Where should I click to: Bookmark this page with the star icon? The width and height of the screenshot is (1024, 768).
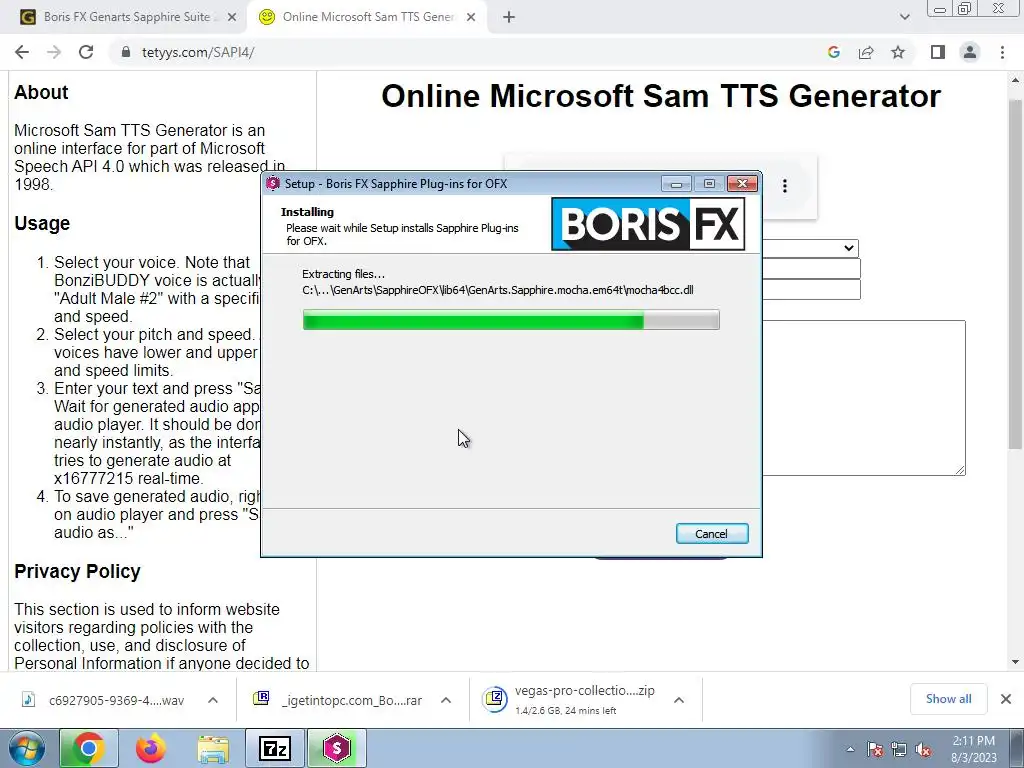pyautogui.click(x=898, y=52)
